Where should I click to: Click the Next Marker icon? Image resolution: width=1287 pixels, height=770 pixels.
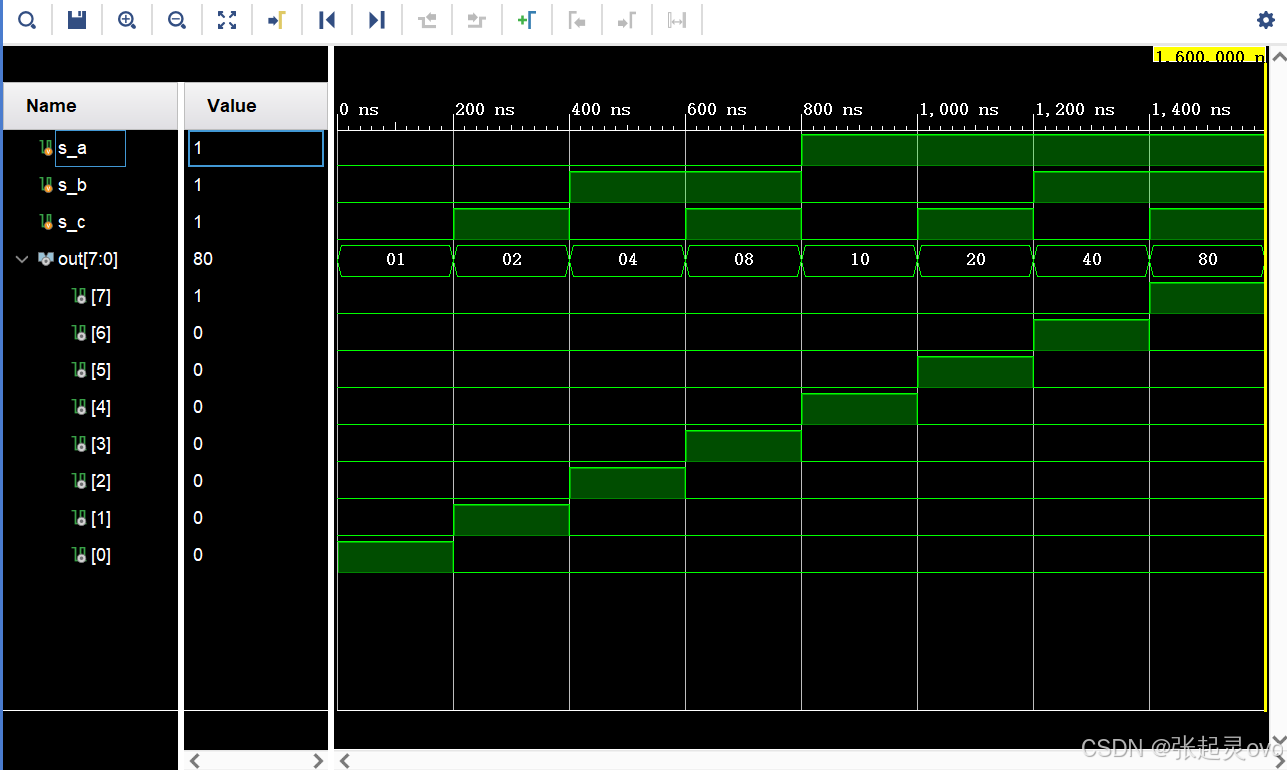[627, 20]
